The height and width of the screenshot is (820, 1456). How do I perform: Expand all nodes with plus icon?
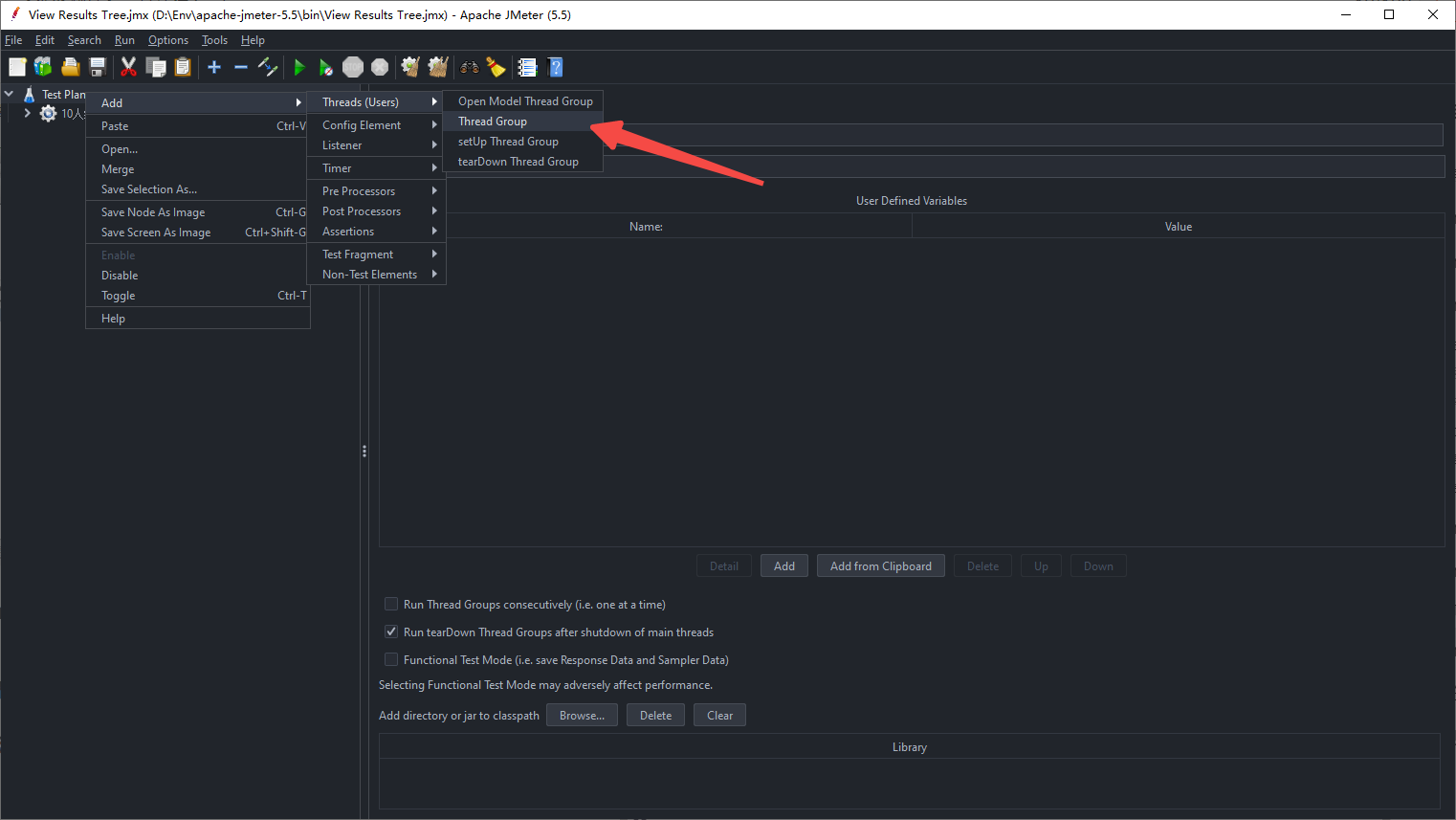(x=214, y=67)
